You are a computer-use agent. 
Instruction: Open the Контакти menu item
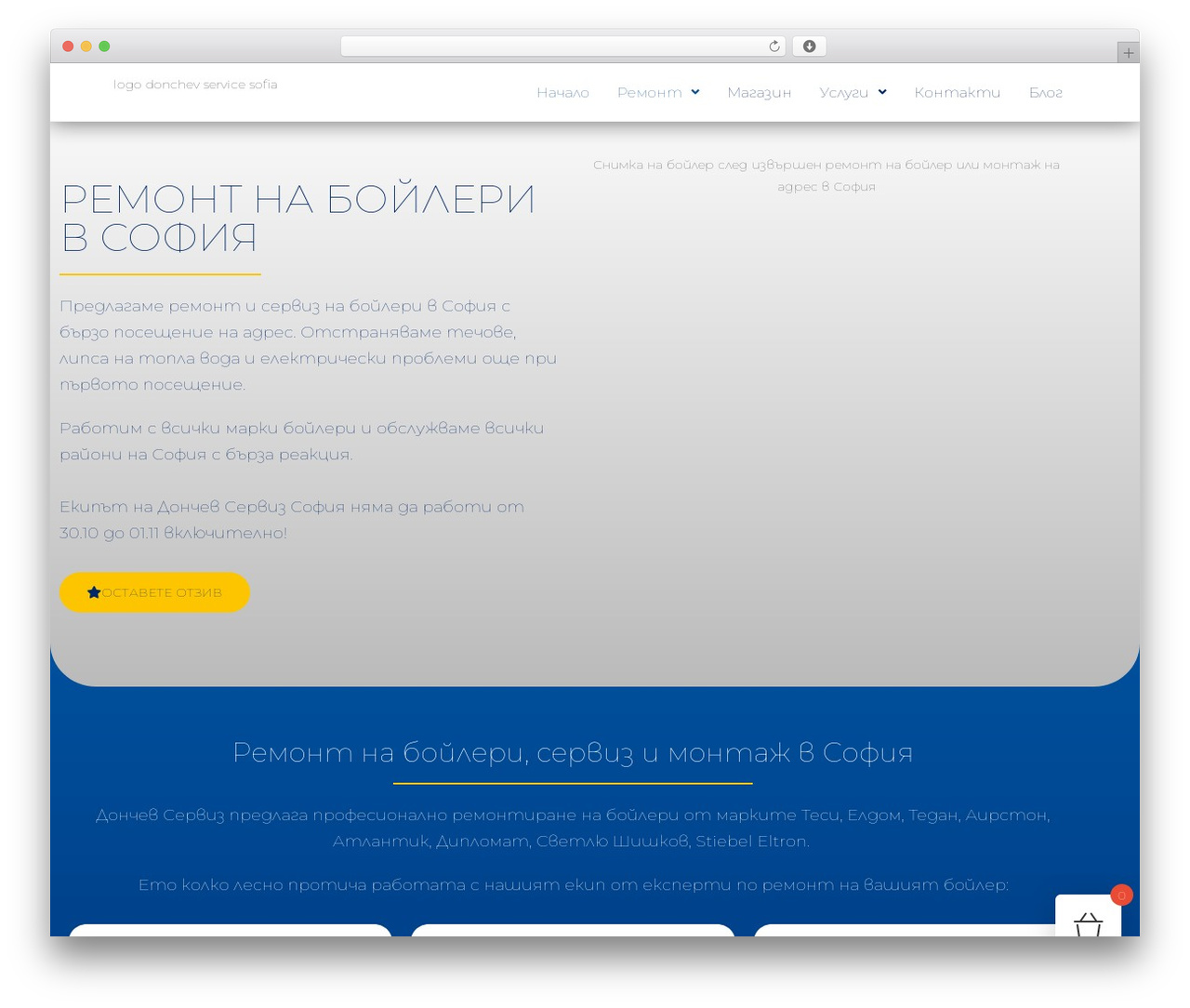[958, 92]
